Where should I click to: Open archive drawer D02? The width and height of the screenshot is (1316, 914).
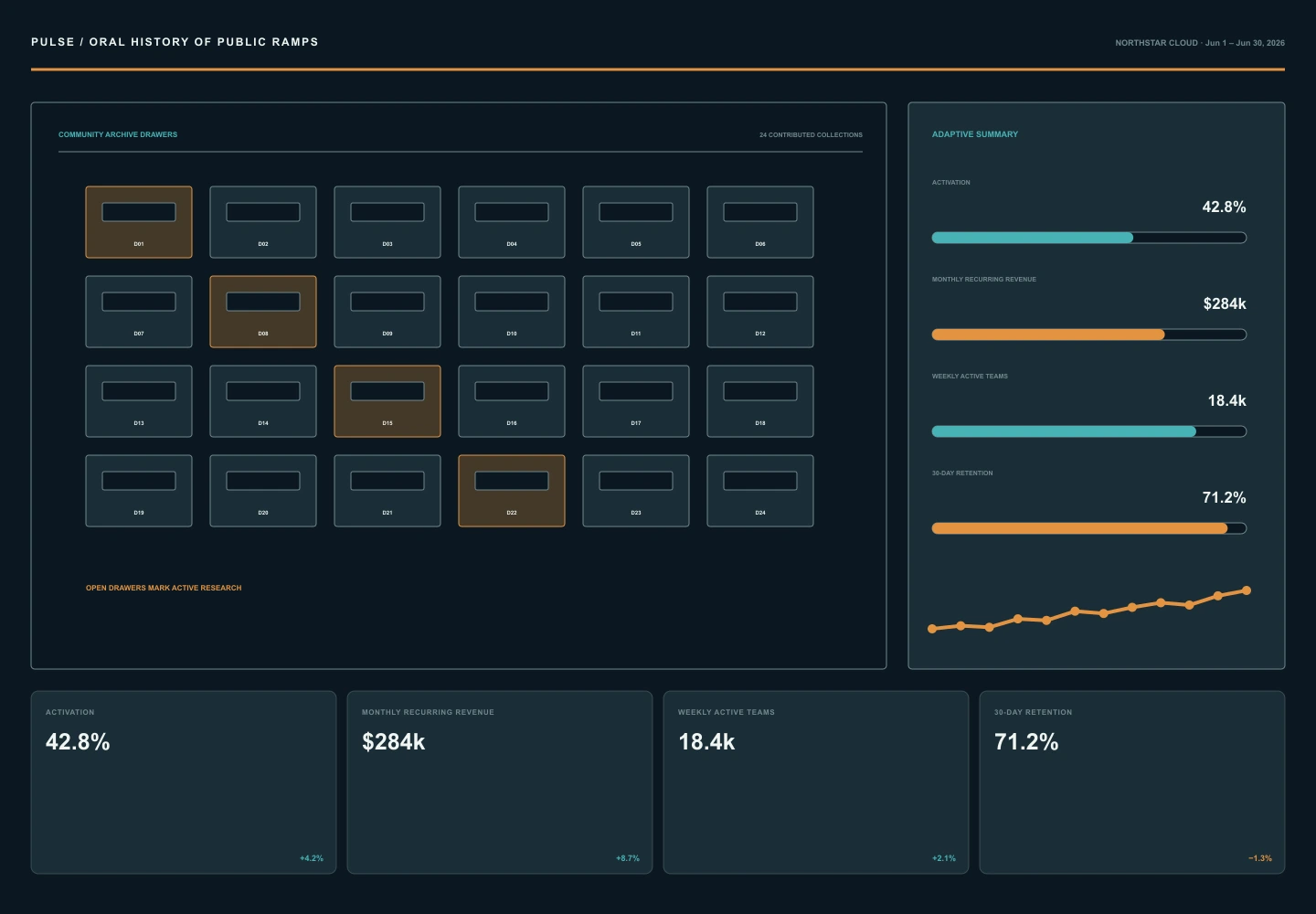click(x=263, y=222)
